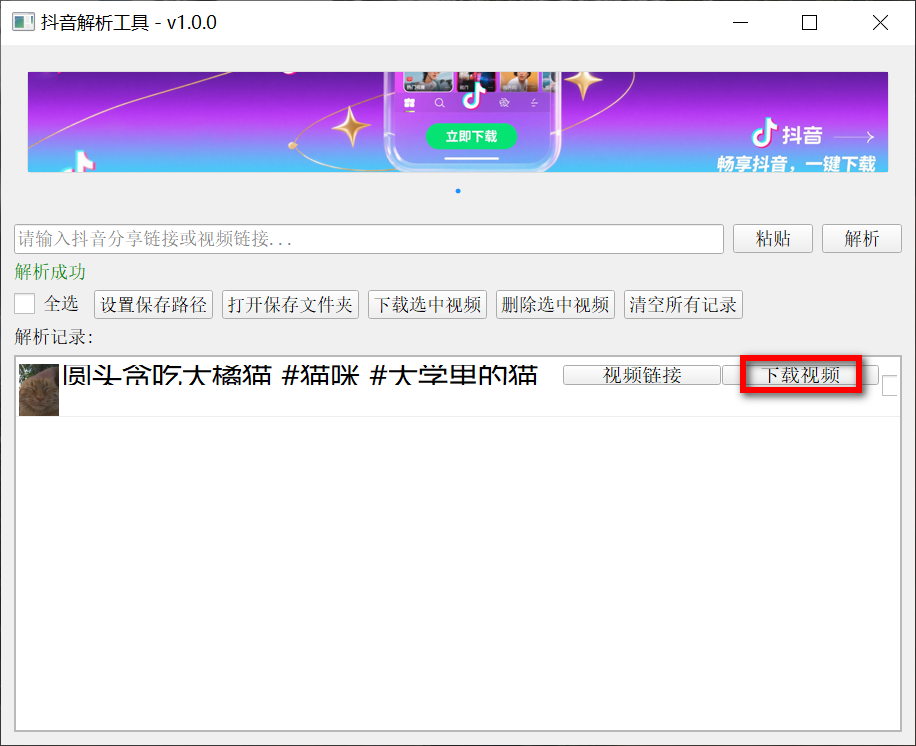Close the 抖音解析工具 window

880,23
